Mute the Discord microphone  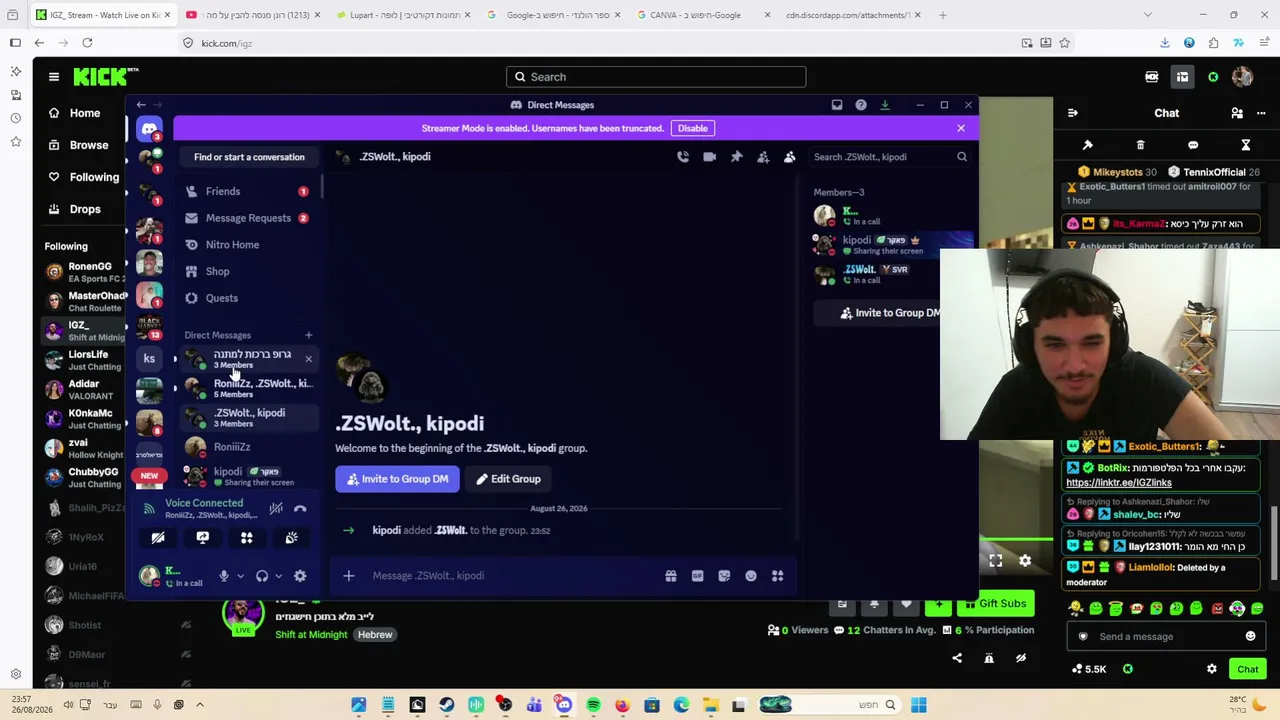[224, 576]
